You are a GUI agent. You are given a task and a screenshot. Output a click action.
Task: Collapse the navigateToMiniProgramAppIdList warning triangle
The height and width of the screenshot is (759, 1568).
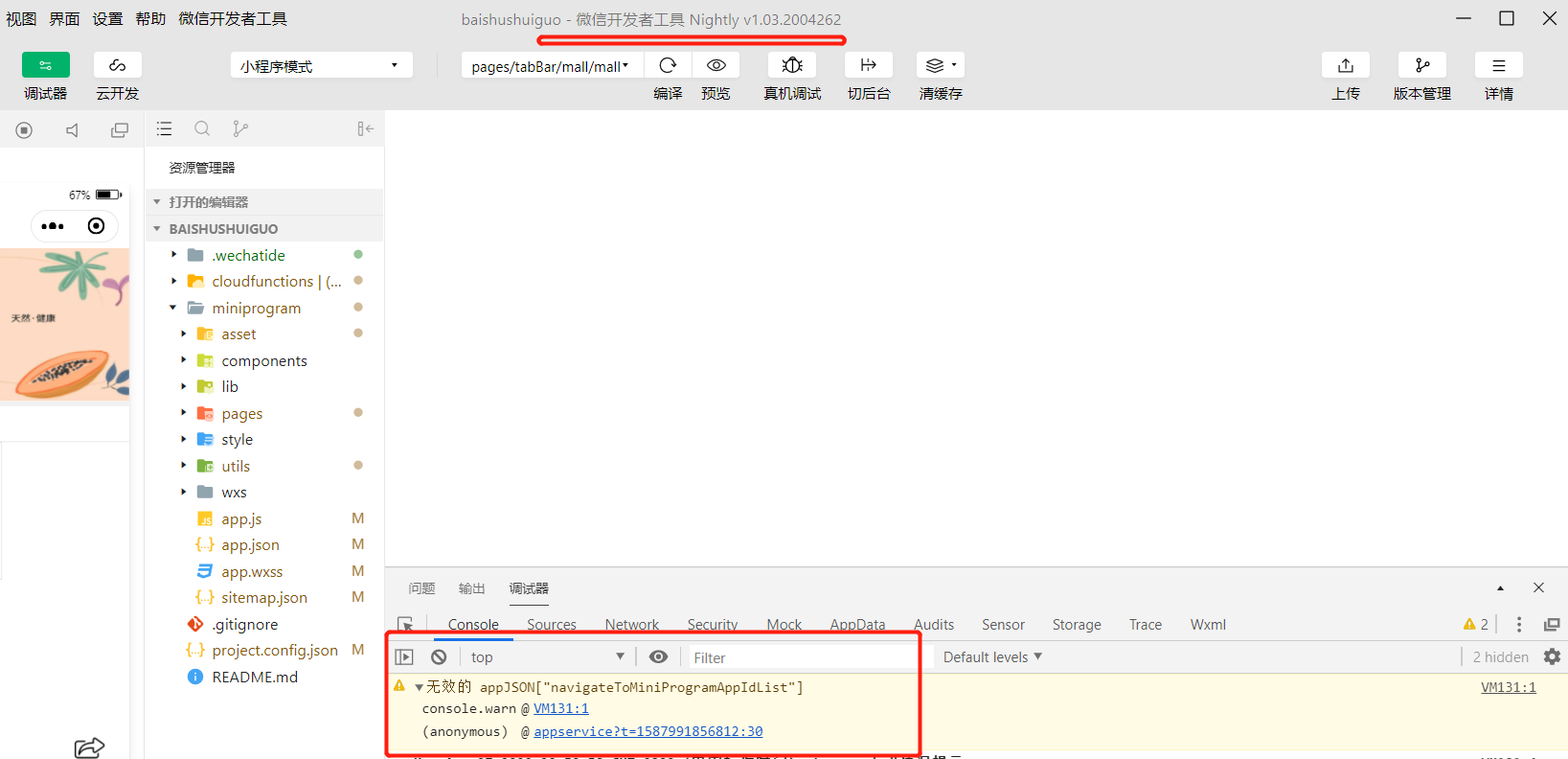click(419, 687)
